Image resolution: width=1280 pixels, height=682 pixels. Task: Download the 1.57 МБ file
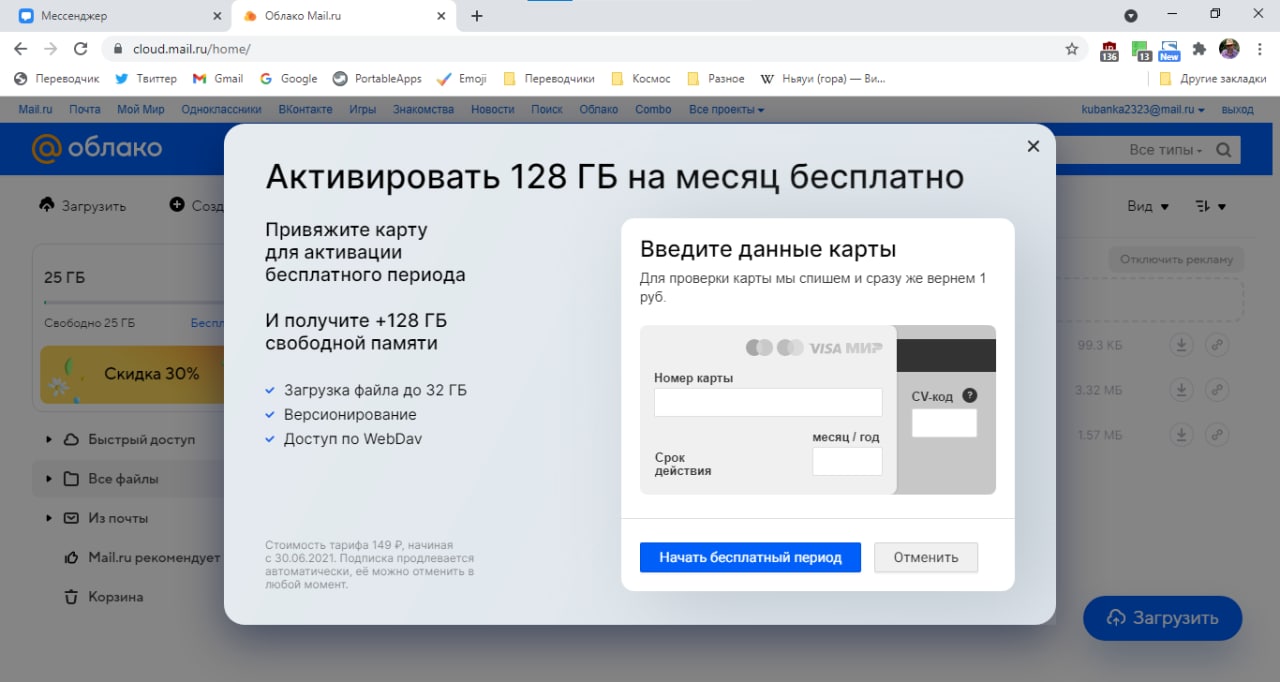coord(1181,435)
